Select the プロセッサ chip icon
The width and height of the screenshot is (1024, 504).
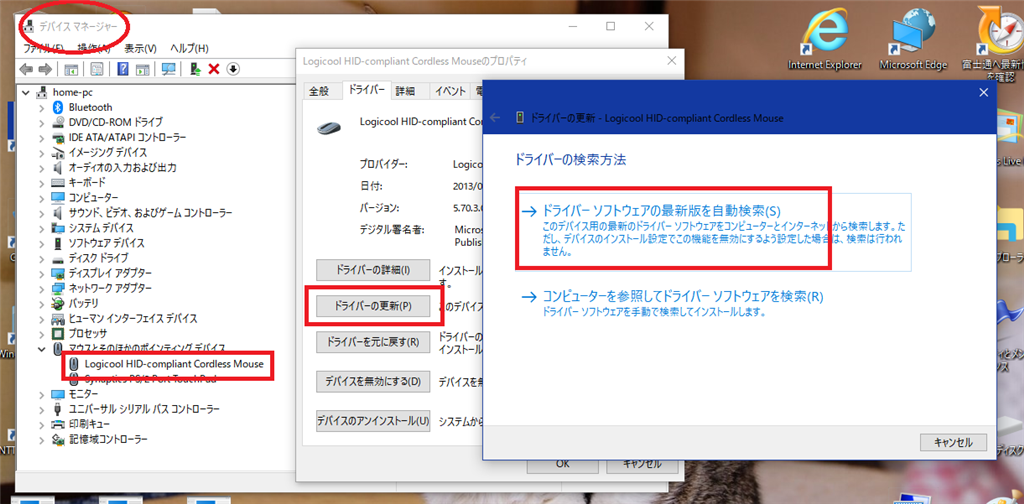pos(57,334)
